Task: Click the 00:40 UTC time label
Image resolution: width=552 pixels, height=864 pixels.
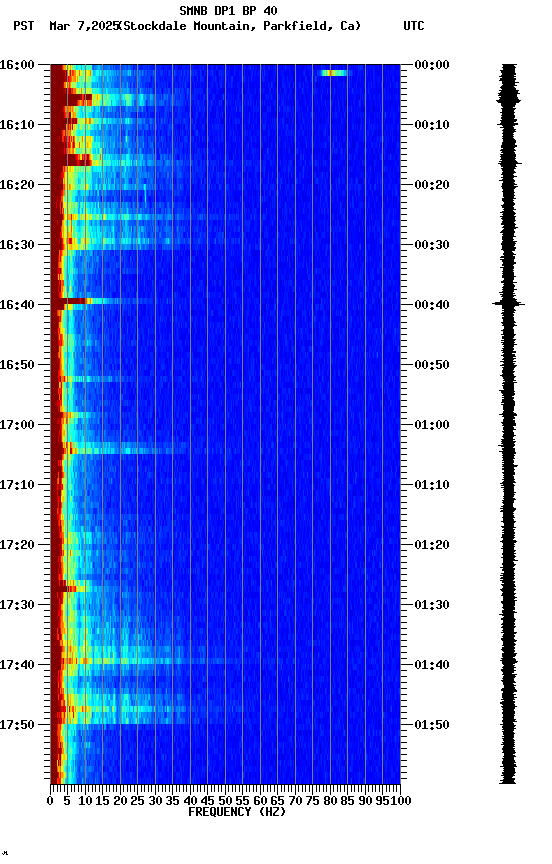Action: 432,305
